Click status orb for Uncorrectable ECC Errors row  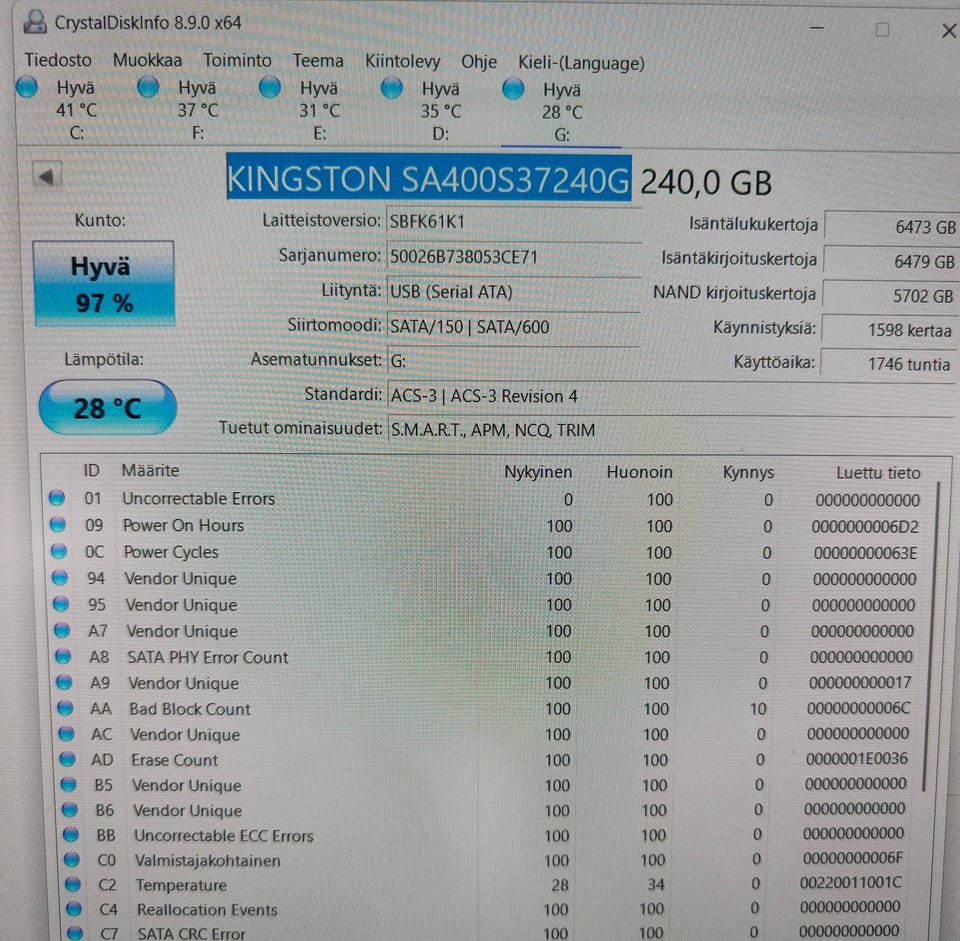71,834
